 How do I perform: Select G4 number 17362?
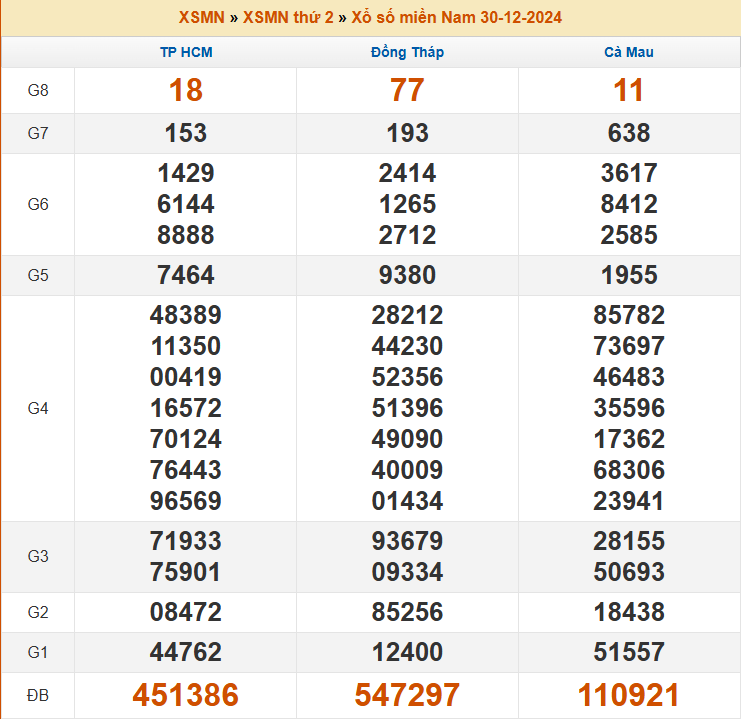(x=629, y=439)
